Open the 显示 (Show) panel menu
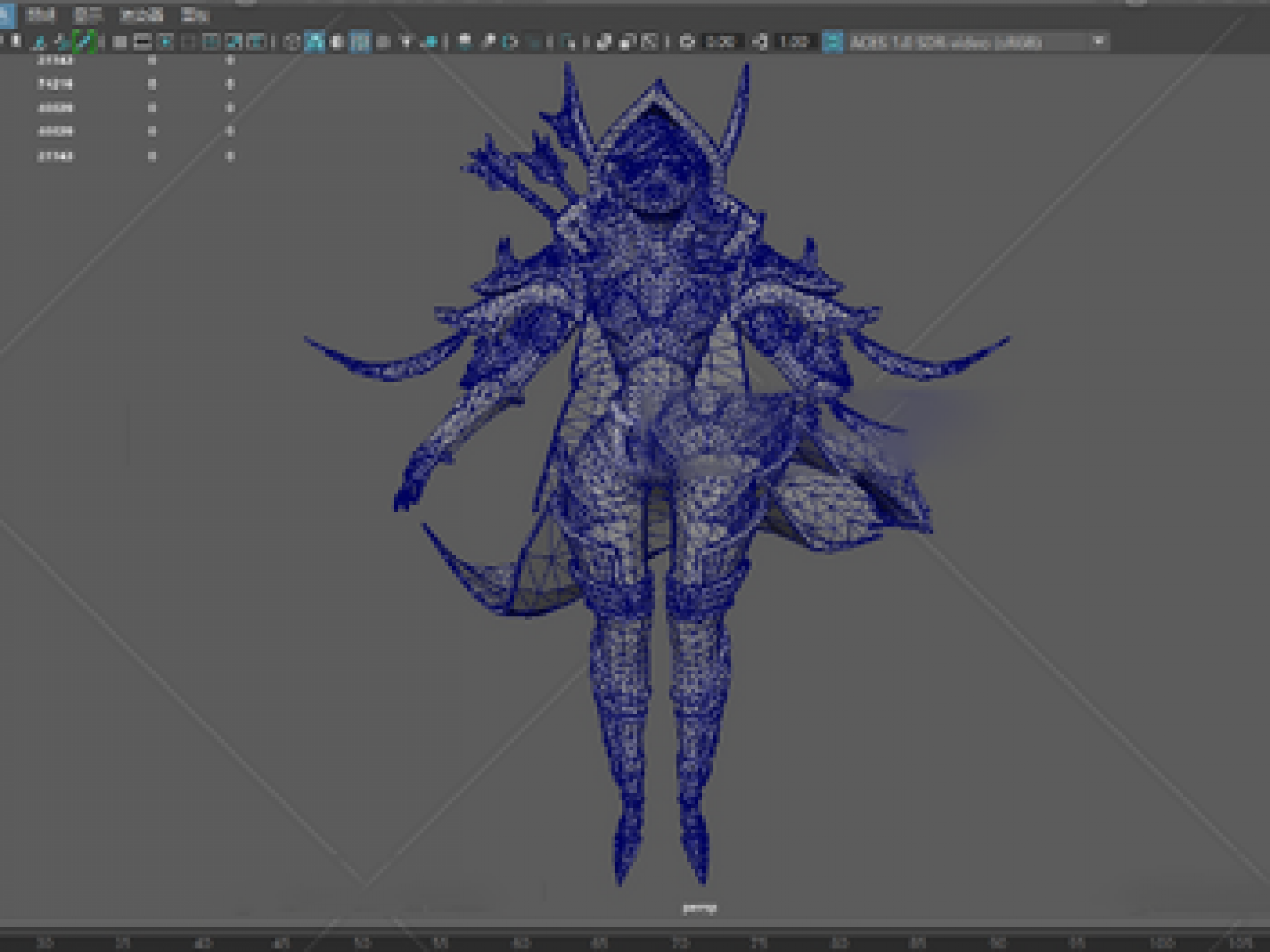Image resolution: width=1270 pixels, height=952 pixels. click(87, 15)
